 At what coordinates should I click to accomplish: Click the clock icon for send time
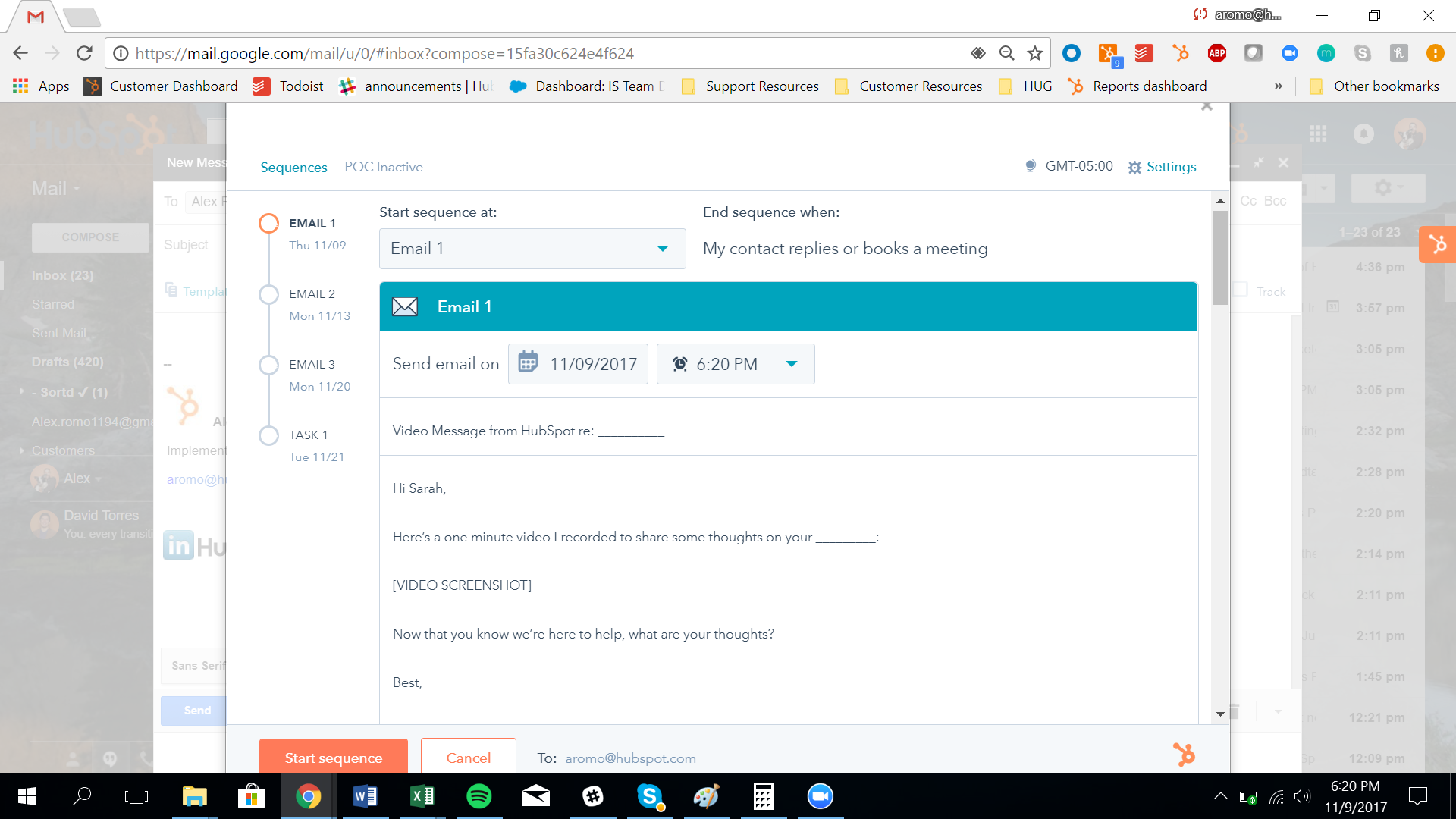click(x=679, y=363)
